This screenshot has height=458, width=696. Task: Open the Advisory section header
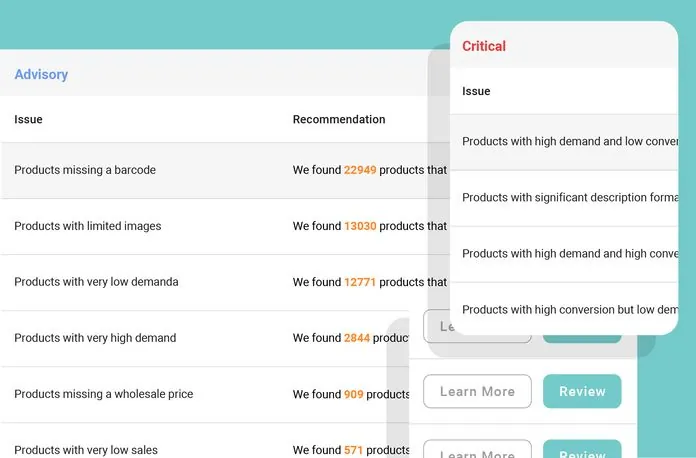(x=41, y=75)
